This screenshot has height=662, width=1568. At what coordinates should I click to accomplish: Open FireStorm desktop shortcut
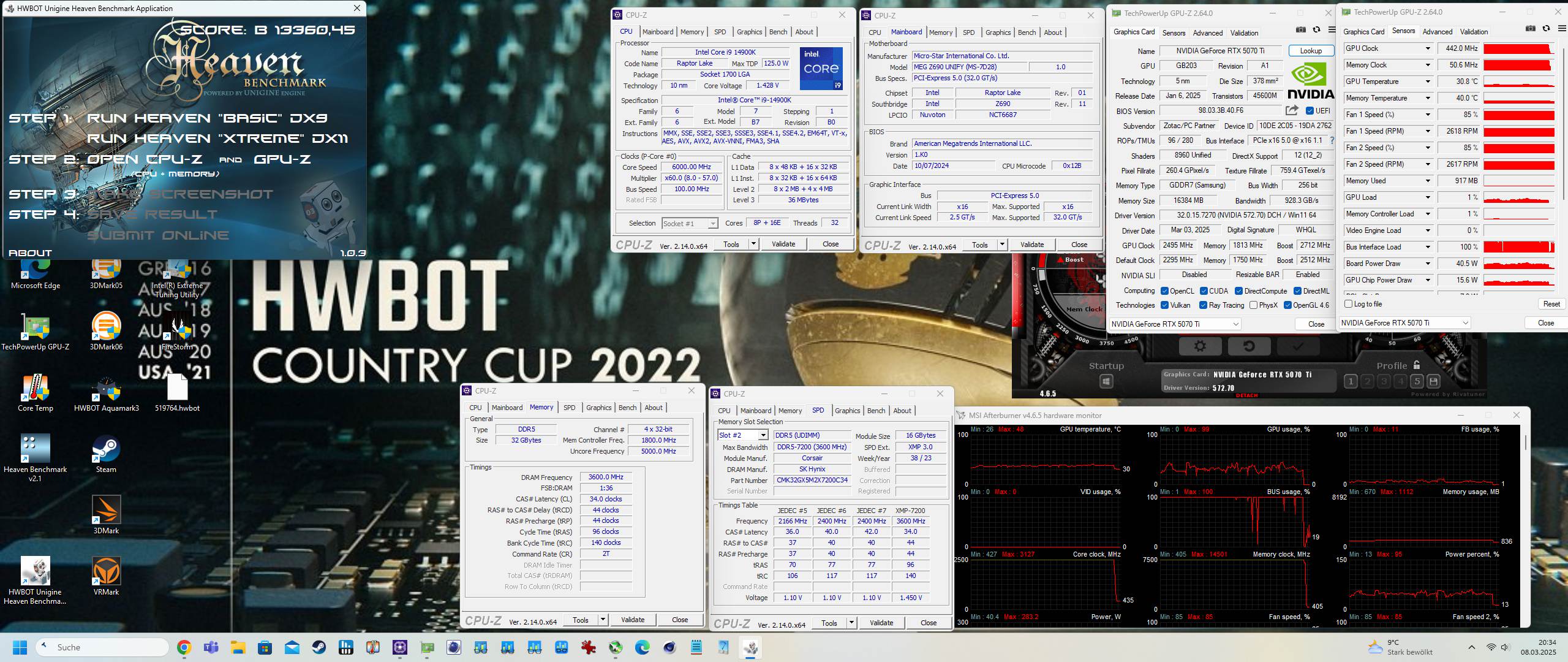pos(178,331)
